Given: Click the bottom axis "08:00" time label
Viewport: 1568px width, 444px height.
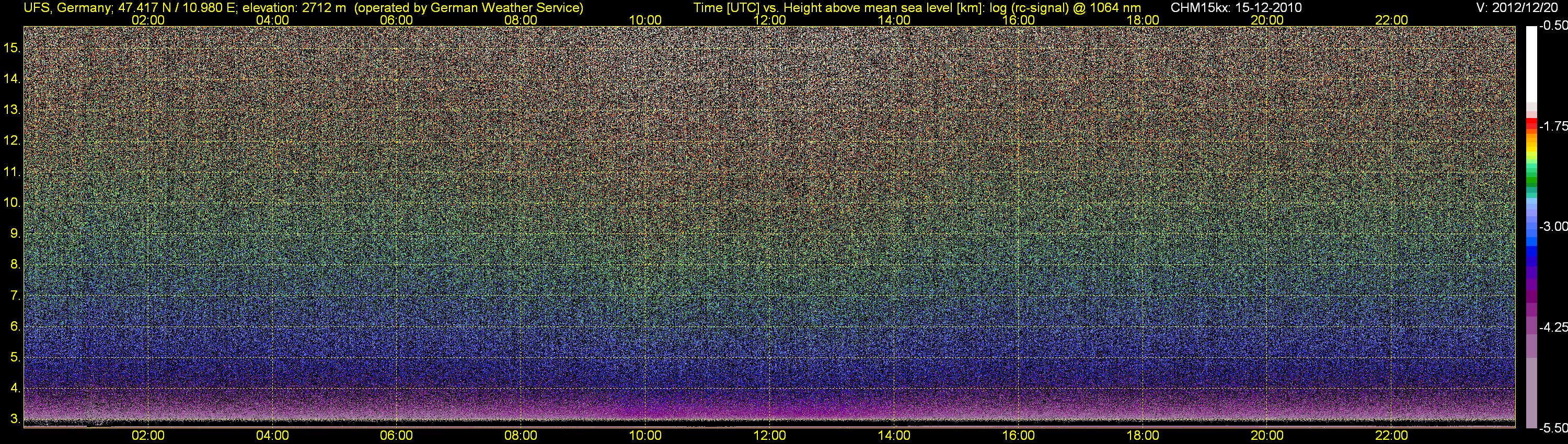Looking at the screenshot, I should pyautogui.click(x=521, y=436).
